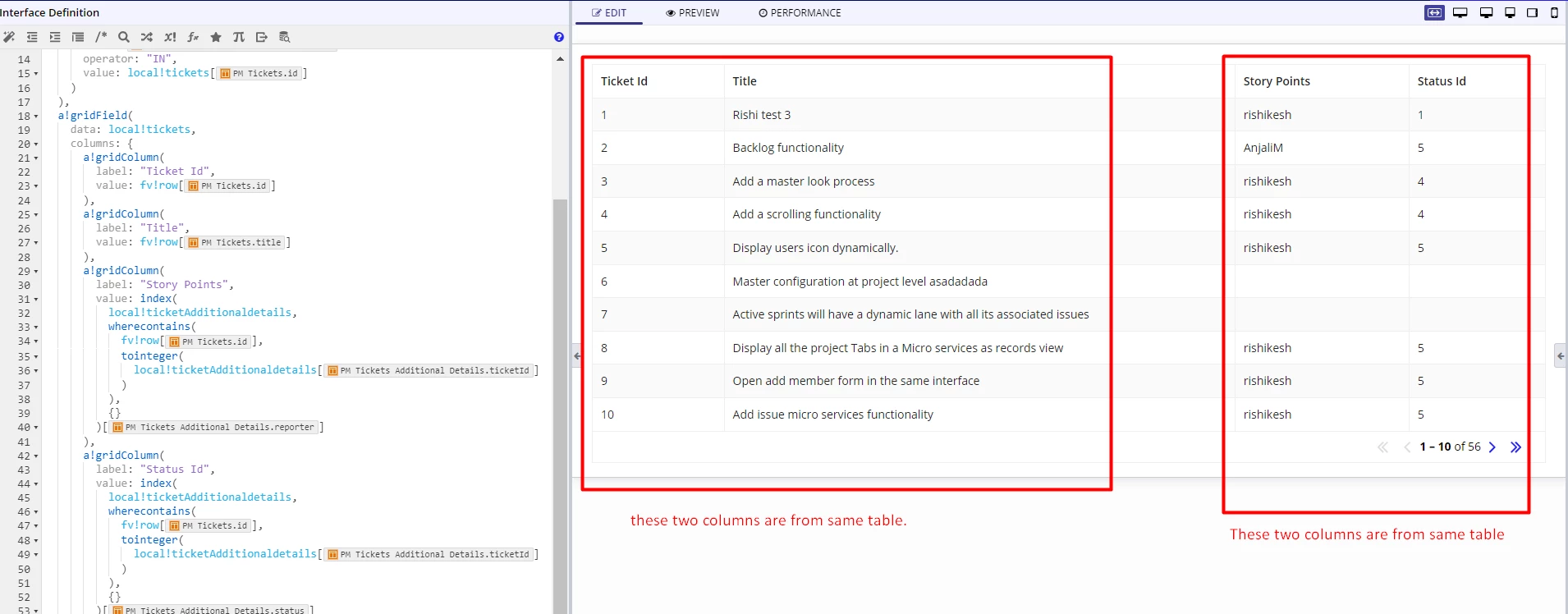Click the "Backlog functionality" cell
1568x614 pixels.
(788, 148)
